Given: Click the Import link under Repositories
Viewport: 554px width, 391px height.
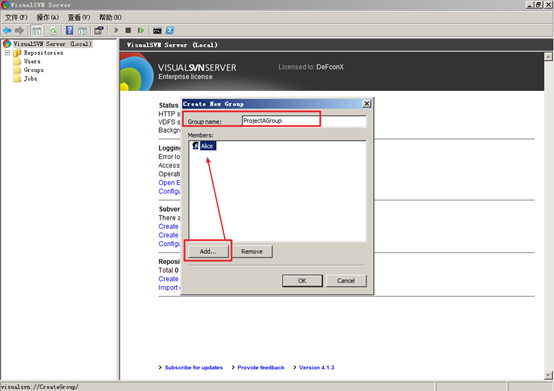Looking at the screenshot, I should pyautogui.click(x=169, y=288).
